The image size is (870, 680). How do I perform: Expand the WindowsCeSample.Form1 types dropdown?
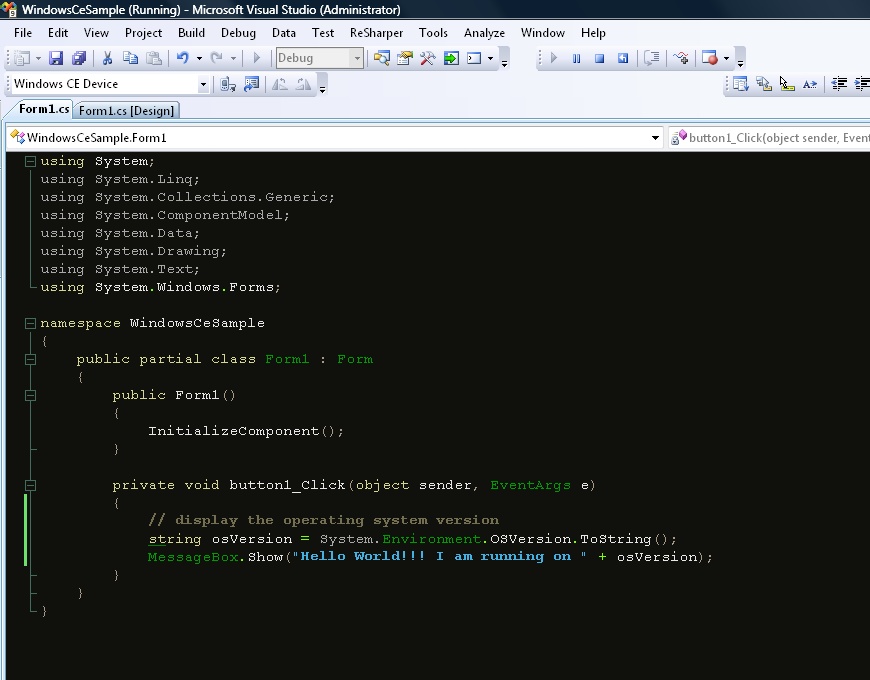[655, 138]
